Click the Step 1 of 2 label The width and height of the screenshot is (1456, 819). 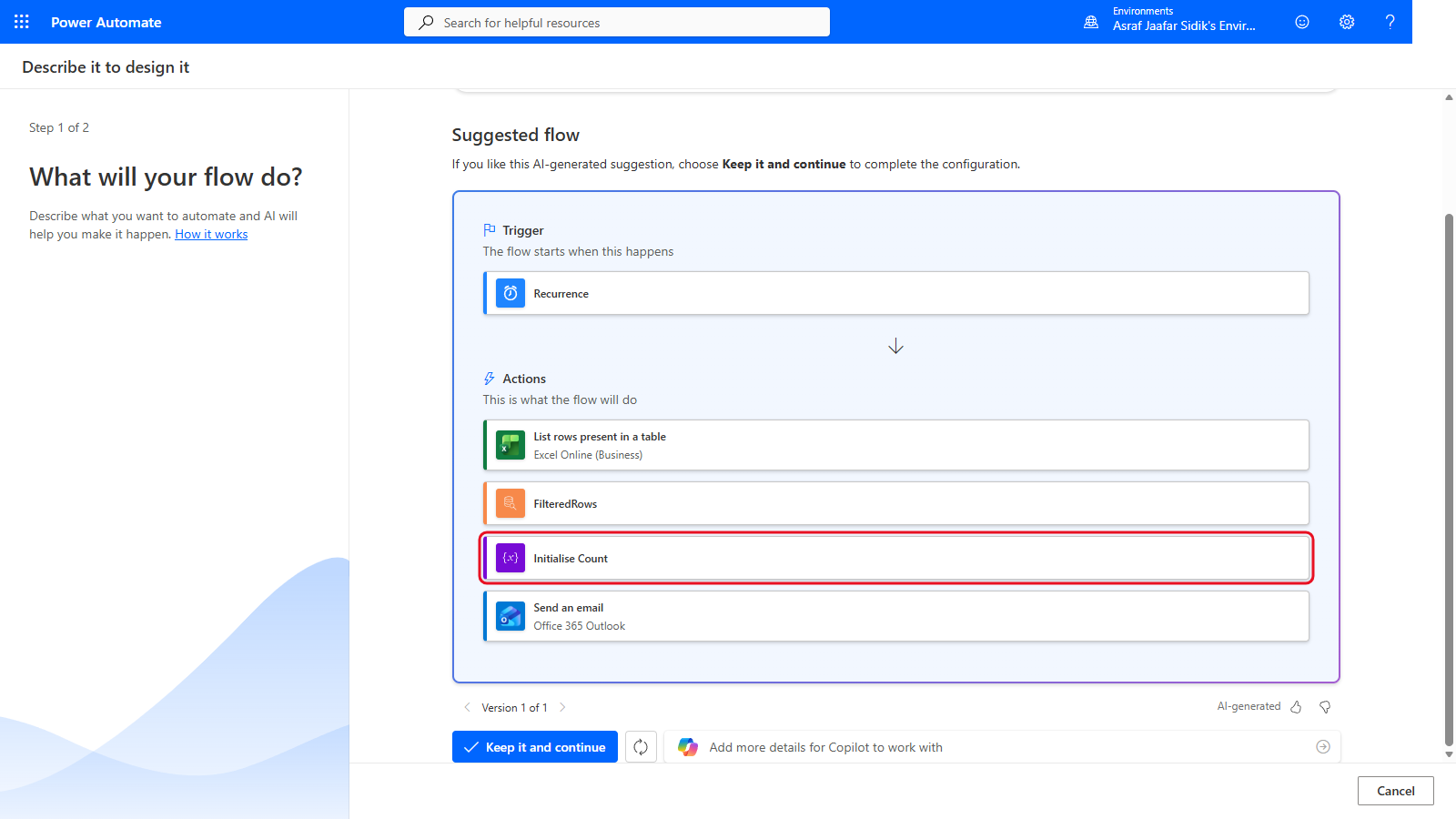coord(59,127)
